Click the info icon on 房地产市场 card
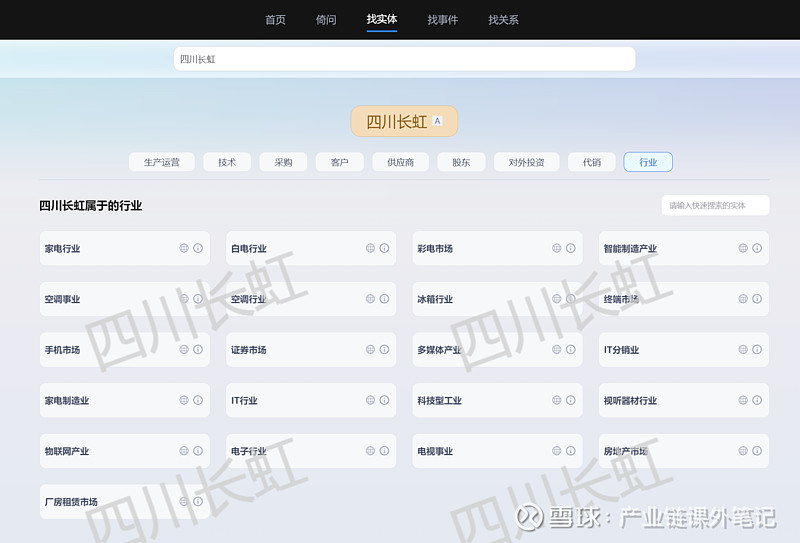 [757, 451]
